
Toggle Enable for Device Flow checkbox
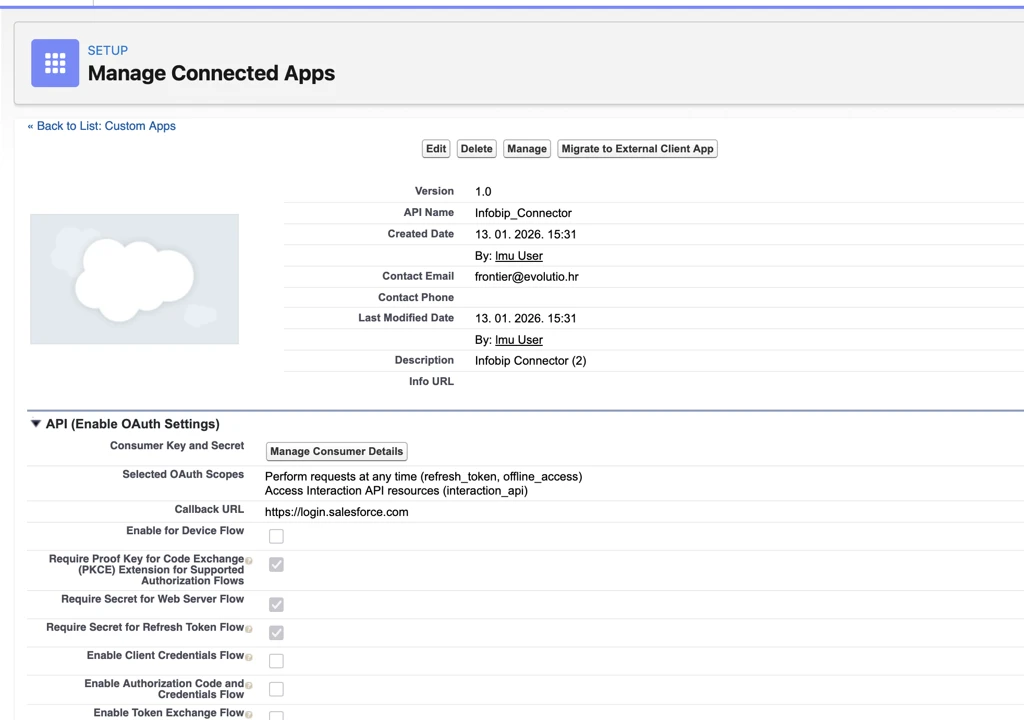point(276,536)
